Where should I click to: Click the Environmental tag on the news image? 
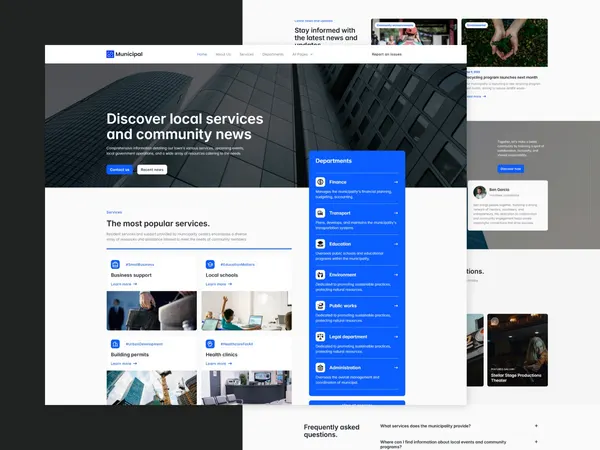click(476, 25)
